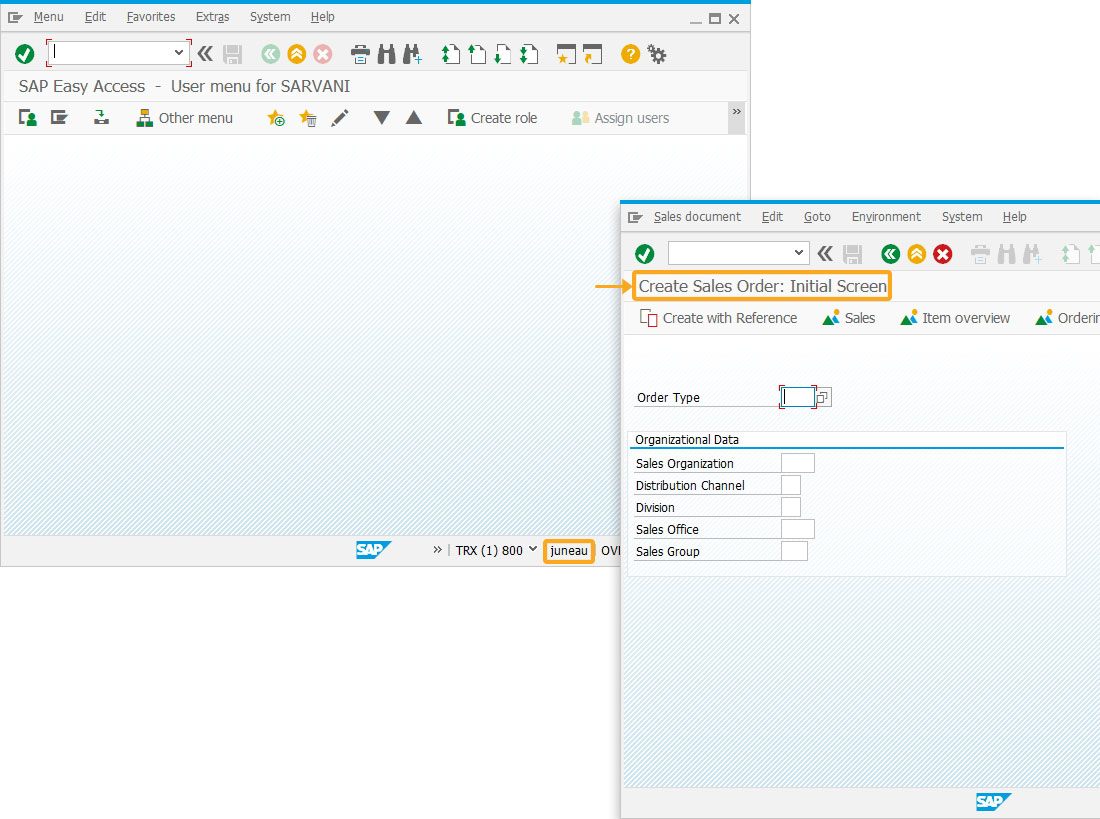Click Sales Office input field
This screenshot has height=819, width=1100.
click(x=798, y=529)
